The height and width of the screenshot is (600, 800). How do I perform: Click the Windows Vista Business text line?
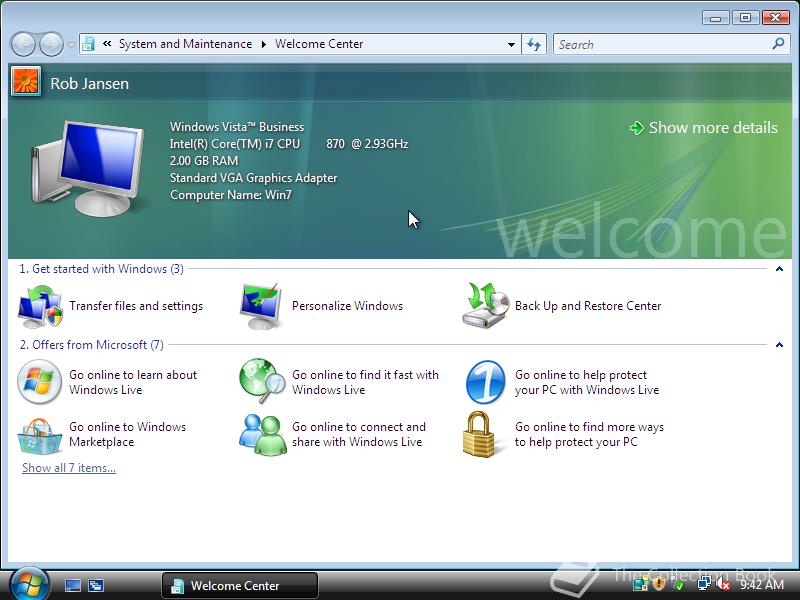click(237, 127)
